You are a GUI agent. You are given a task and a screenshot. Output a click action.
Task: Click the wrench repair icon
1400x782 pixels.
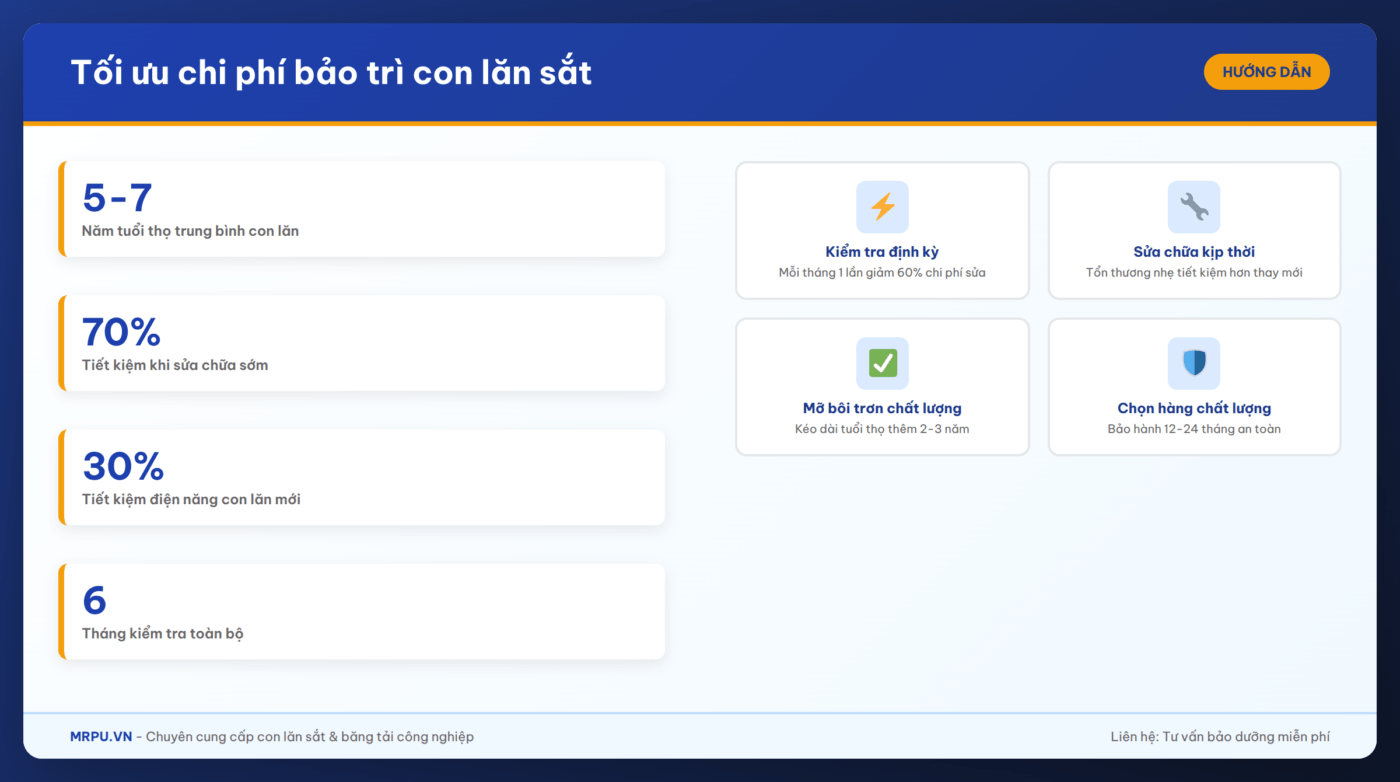[x=1194, y=207]
